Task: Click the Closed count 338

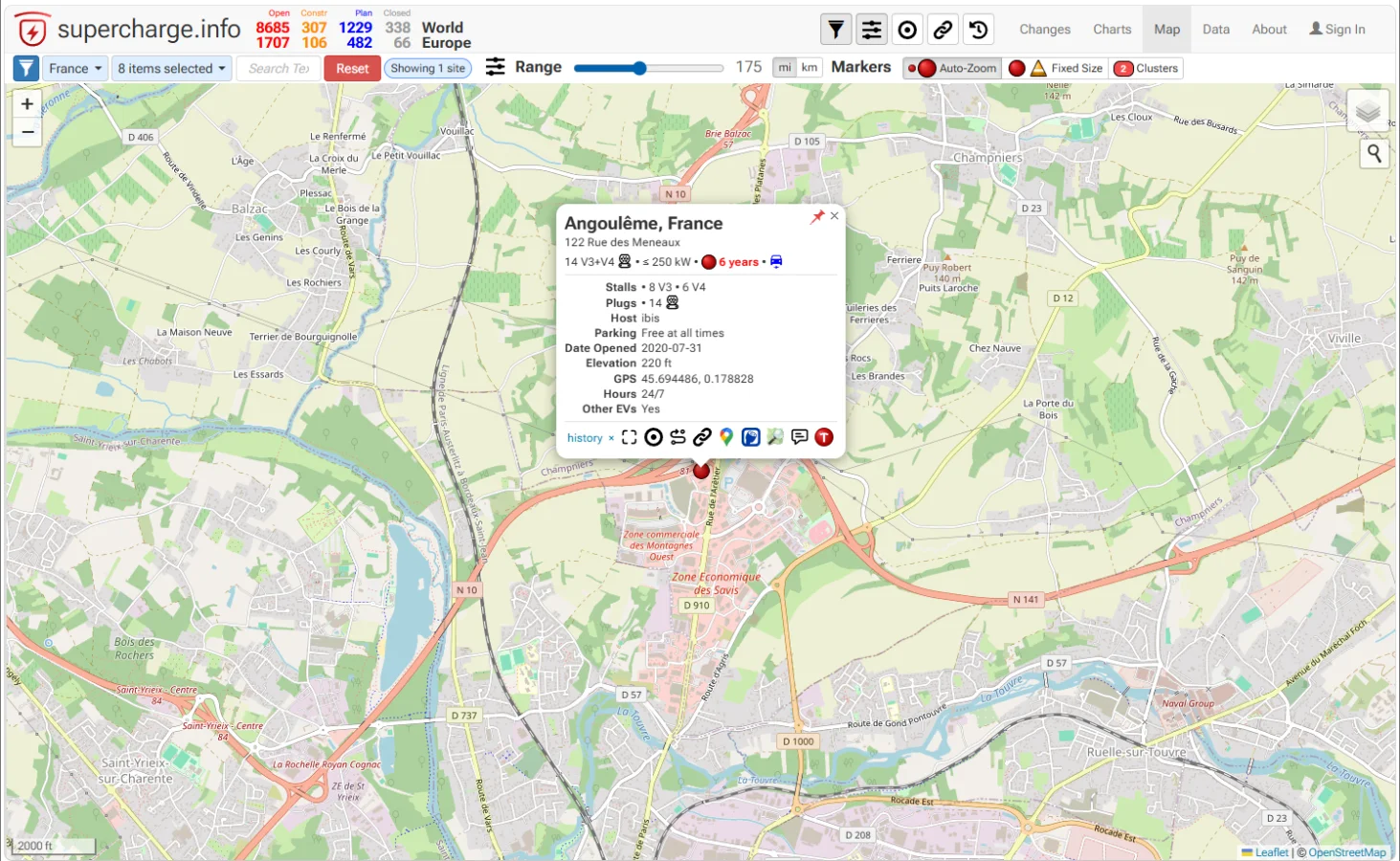Action: [397, 28]
